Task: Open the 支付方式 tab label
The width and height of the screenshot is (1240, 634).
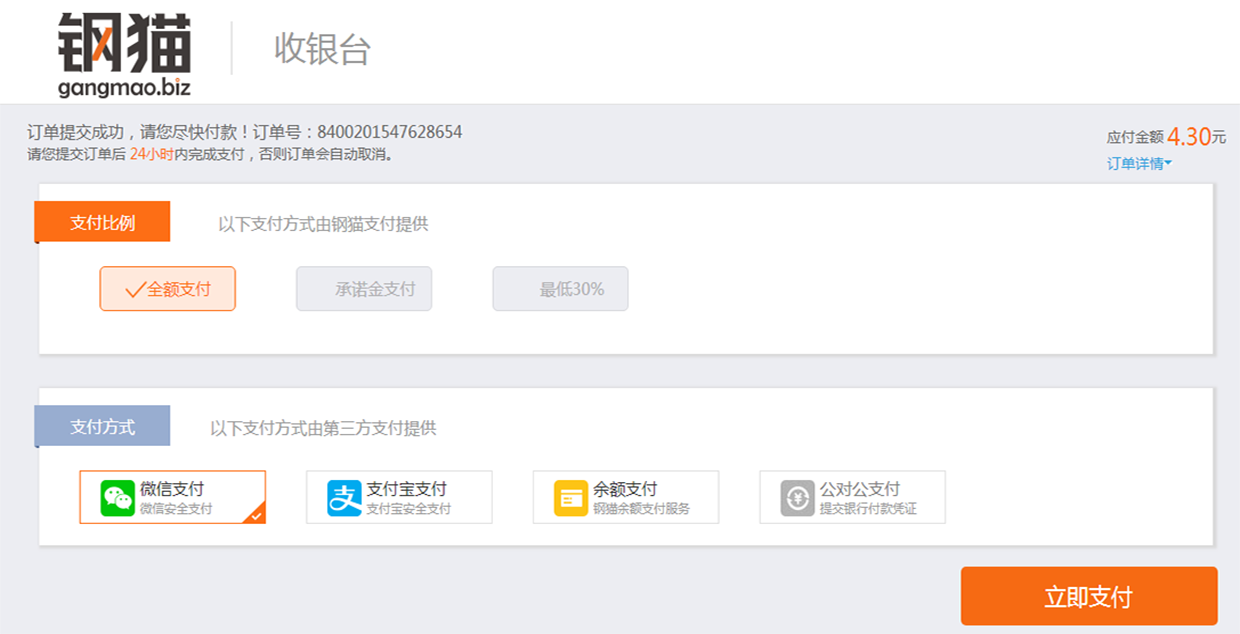Action: pos(102,426)
